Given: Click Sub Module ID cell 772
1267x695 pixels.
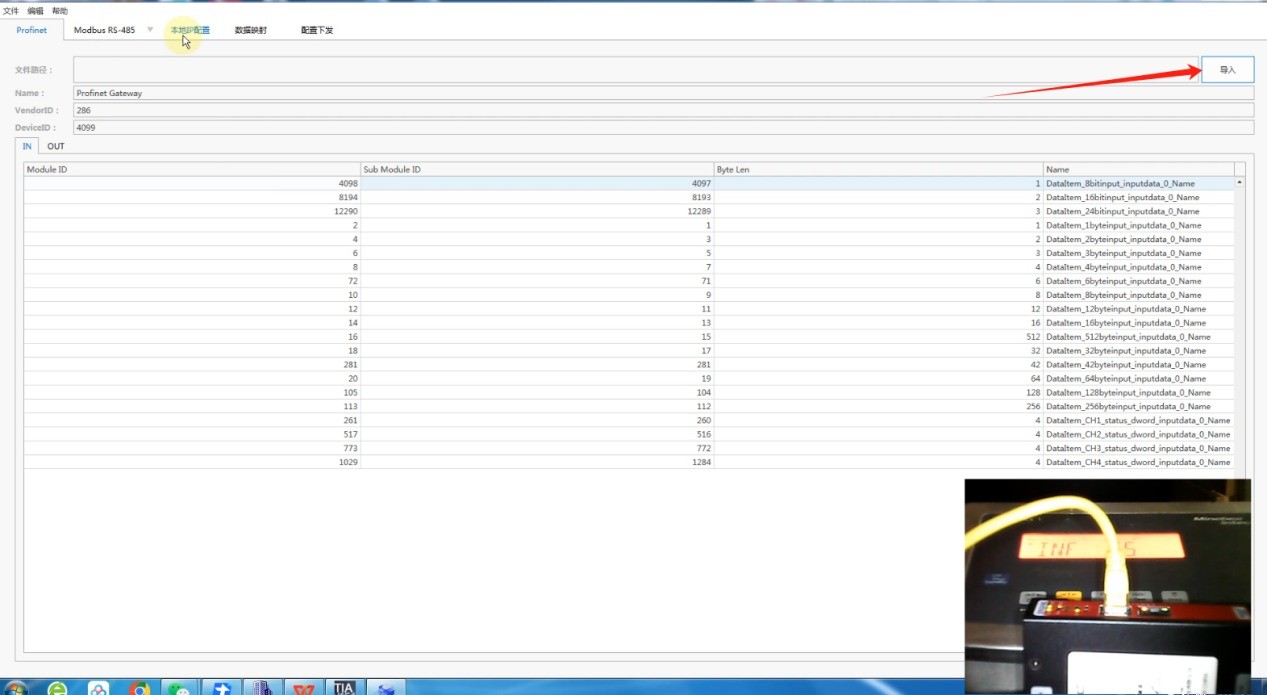Looking at the screenshot, I should pyautogui.click(x=537, y=449).
